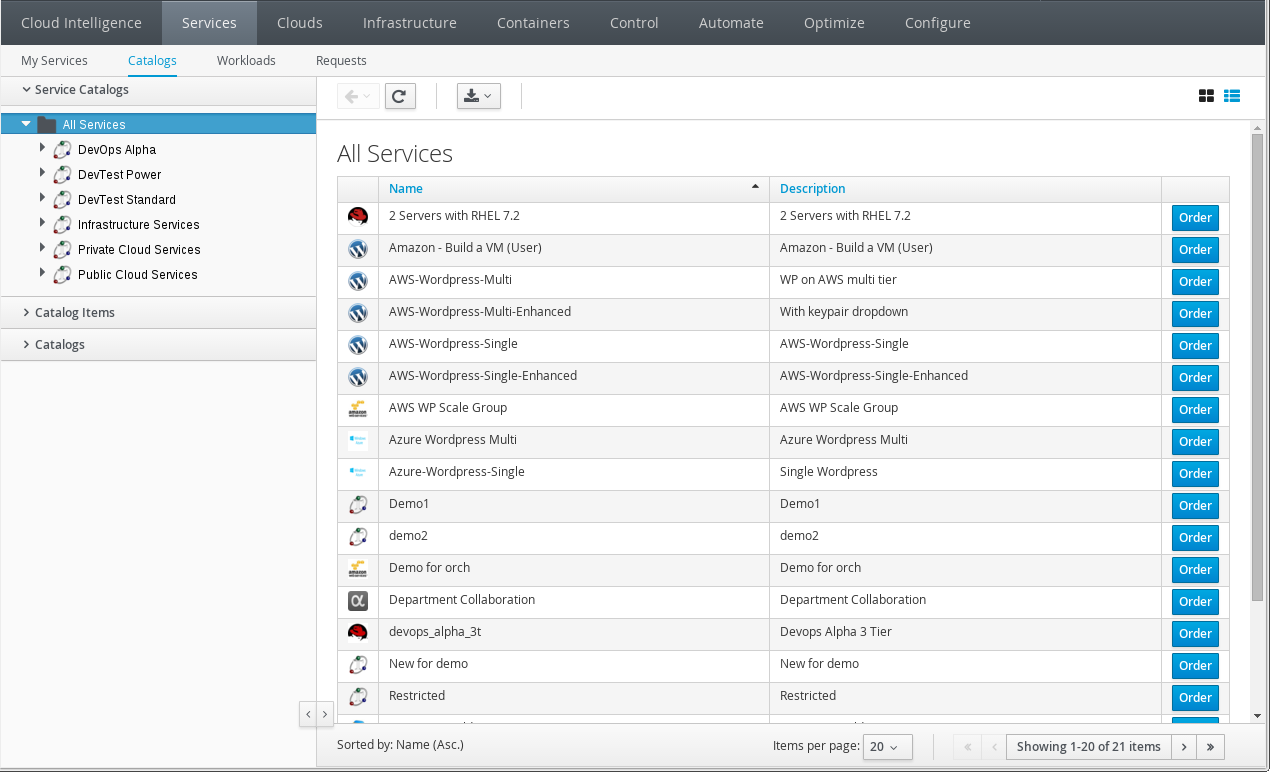
Task: Expand the Public Cloud Services tree node
Action: coord(42,273)
